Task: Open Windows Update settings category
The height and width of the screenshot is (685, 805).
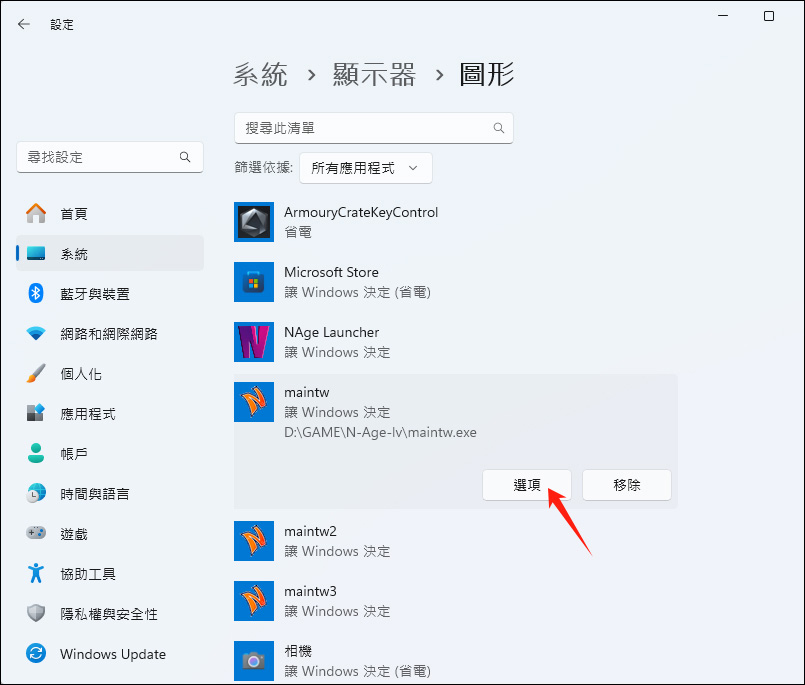Action: 110,654
